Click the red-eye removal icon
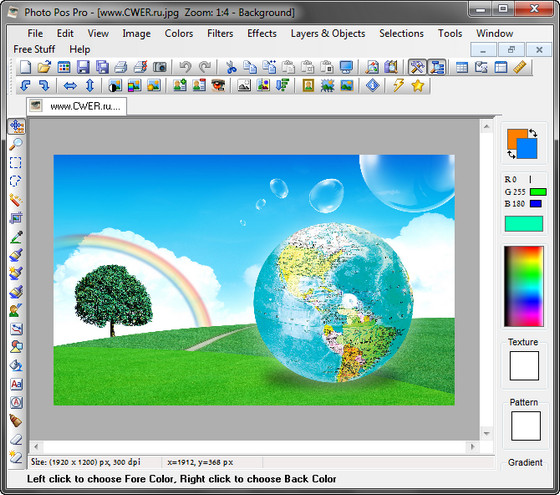This screenshot has height=495, width=560. pyautogui.click(x=218, y=86)
